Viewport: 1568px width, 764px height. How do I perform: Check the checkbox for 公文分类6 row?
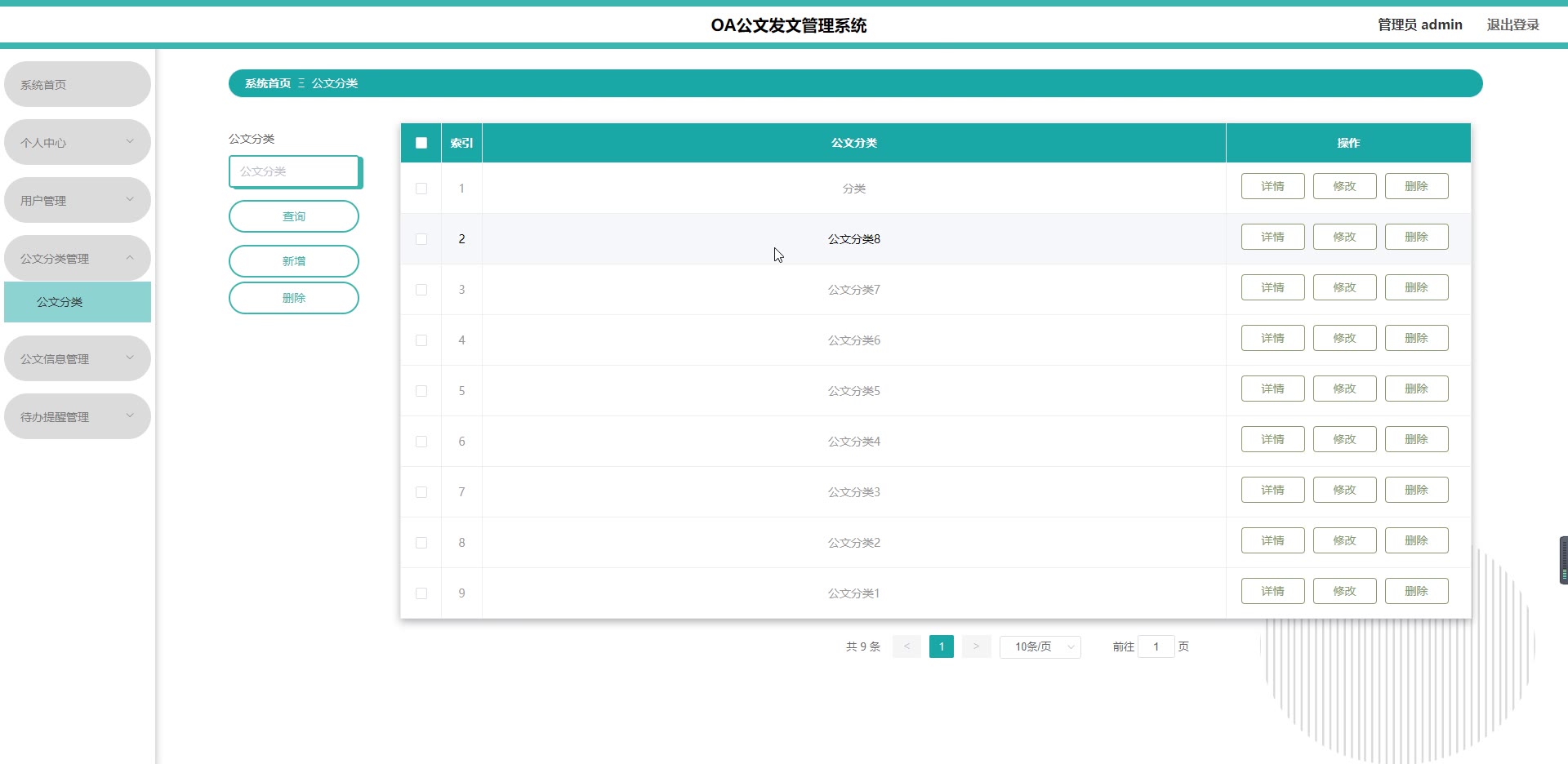pos(421,340)
